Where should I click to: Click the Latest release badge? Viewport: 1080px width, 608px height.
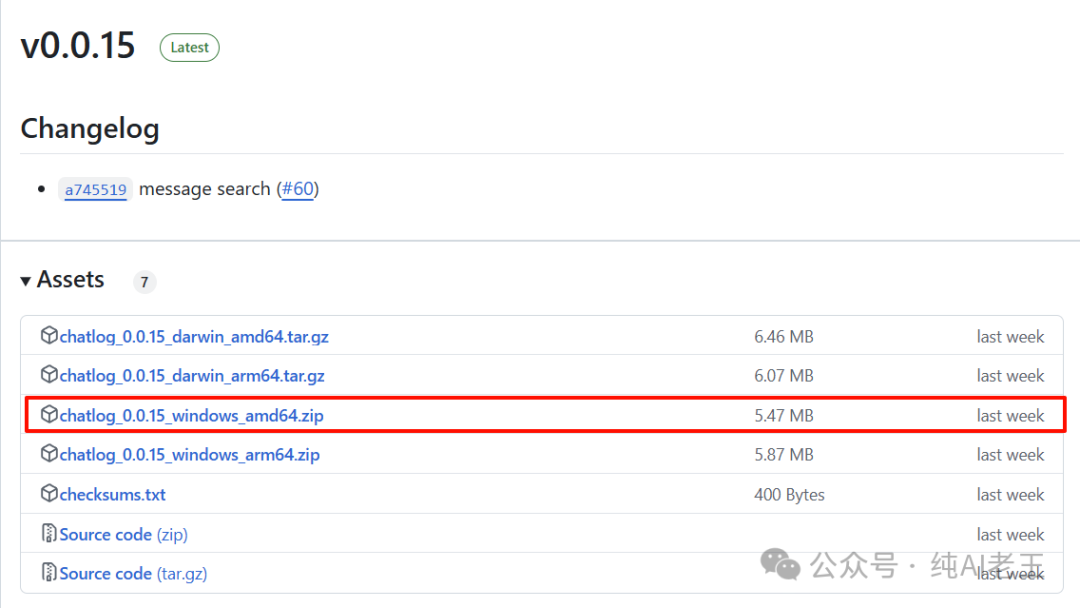click(189, 48)
